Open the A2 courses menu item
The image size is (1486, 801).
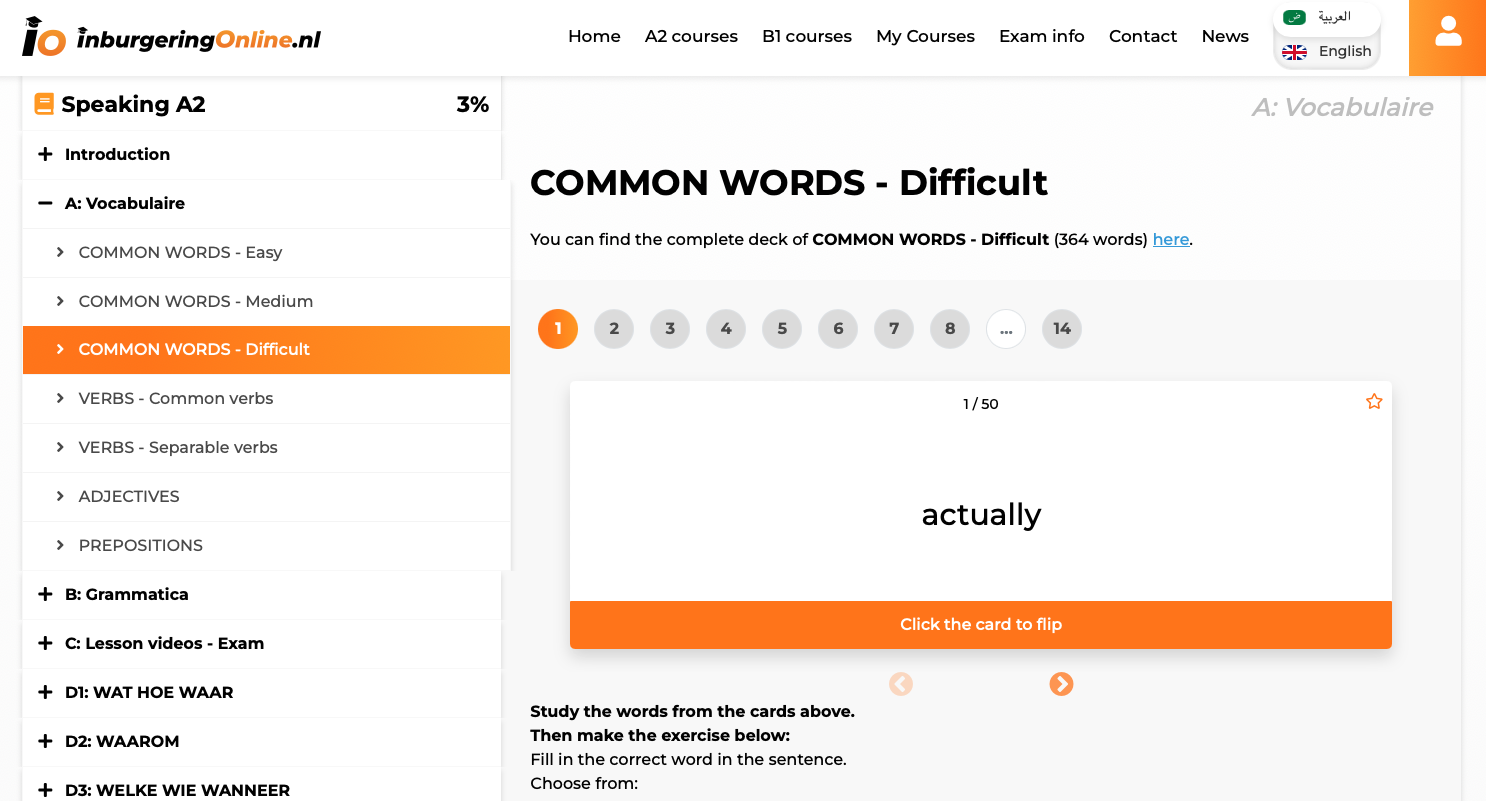(691, 36)
